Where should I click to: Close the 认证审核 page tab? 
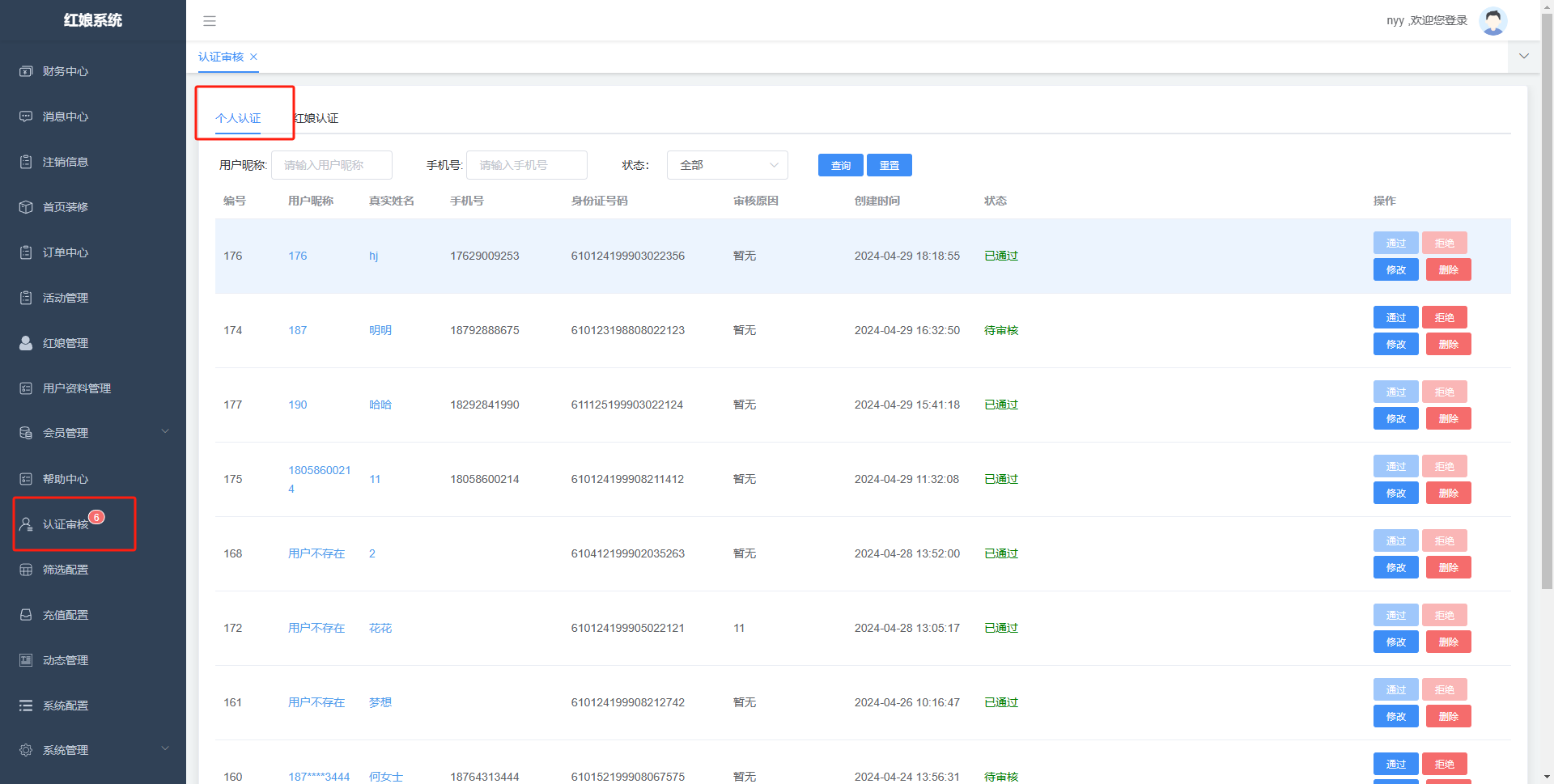coord(253,57)
